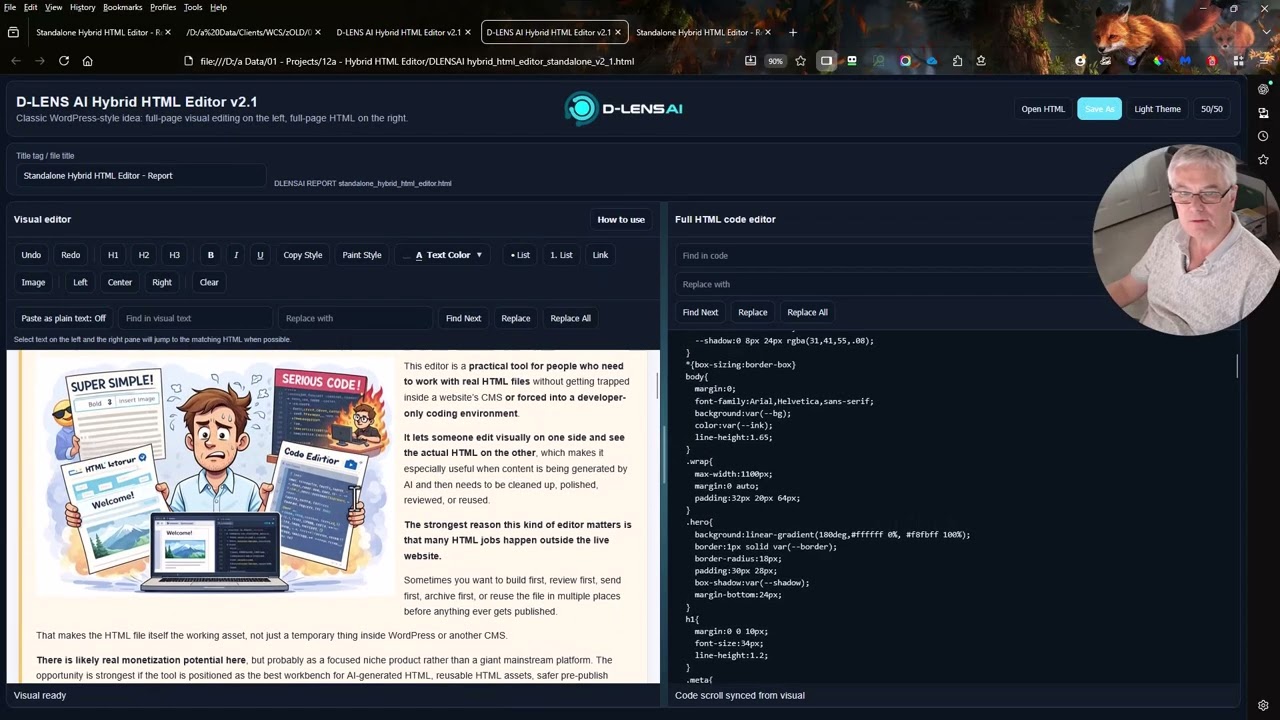
Task: Open the ChatGPT sidebar icon
Action: point(1264,89)
